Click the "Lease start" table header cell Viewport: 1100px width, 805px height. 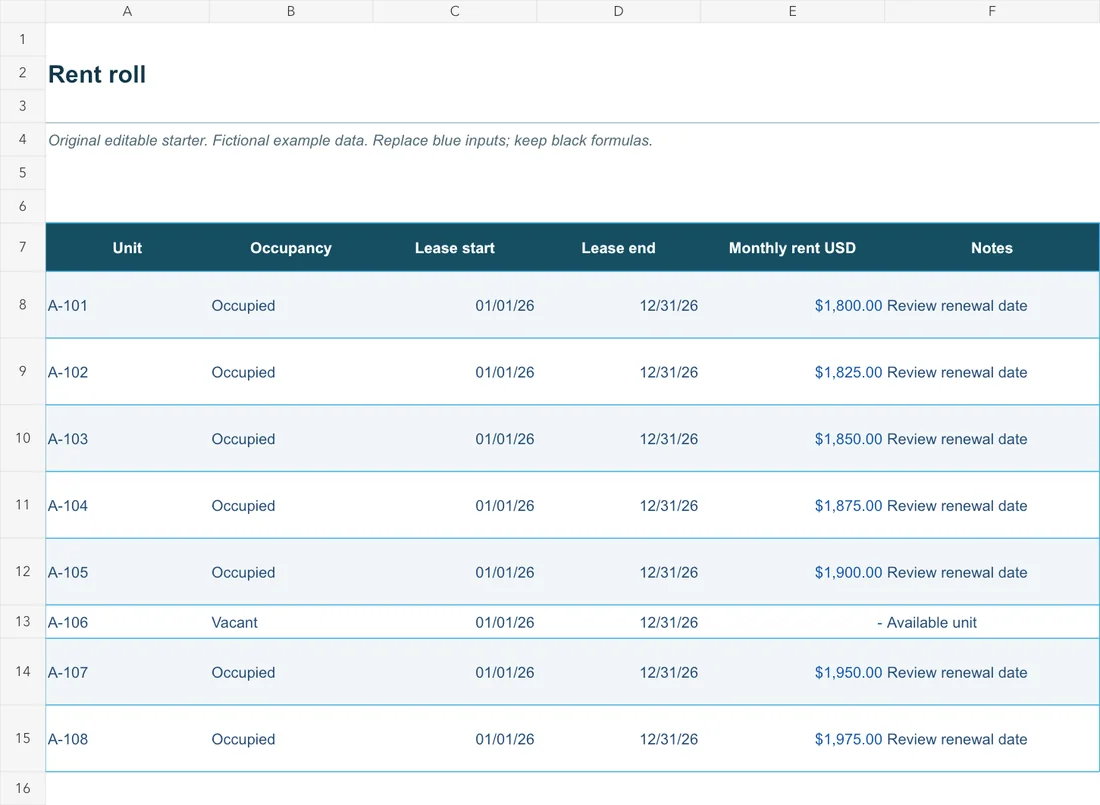[x=455, y=248]
